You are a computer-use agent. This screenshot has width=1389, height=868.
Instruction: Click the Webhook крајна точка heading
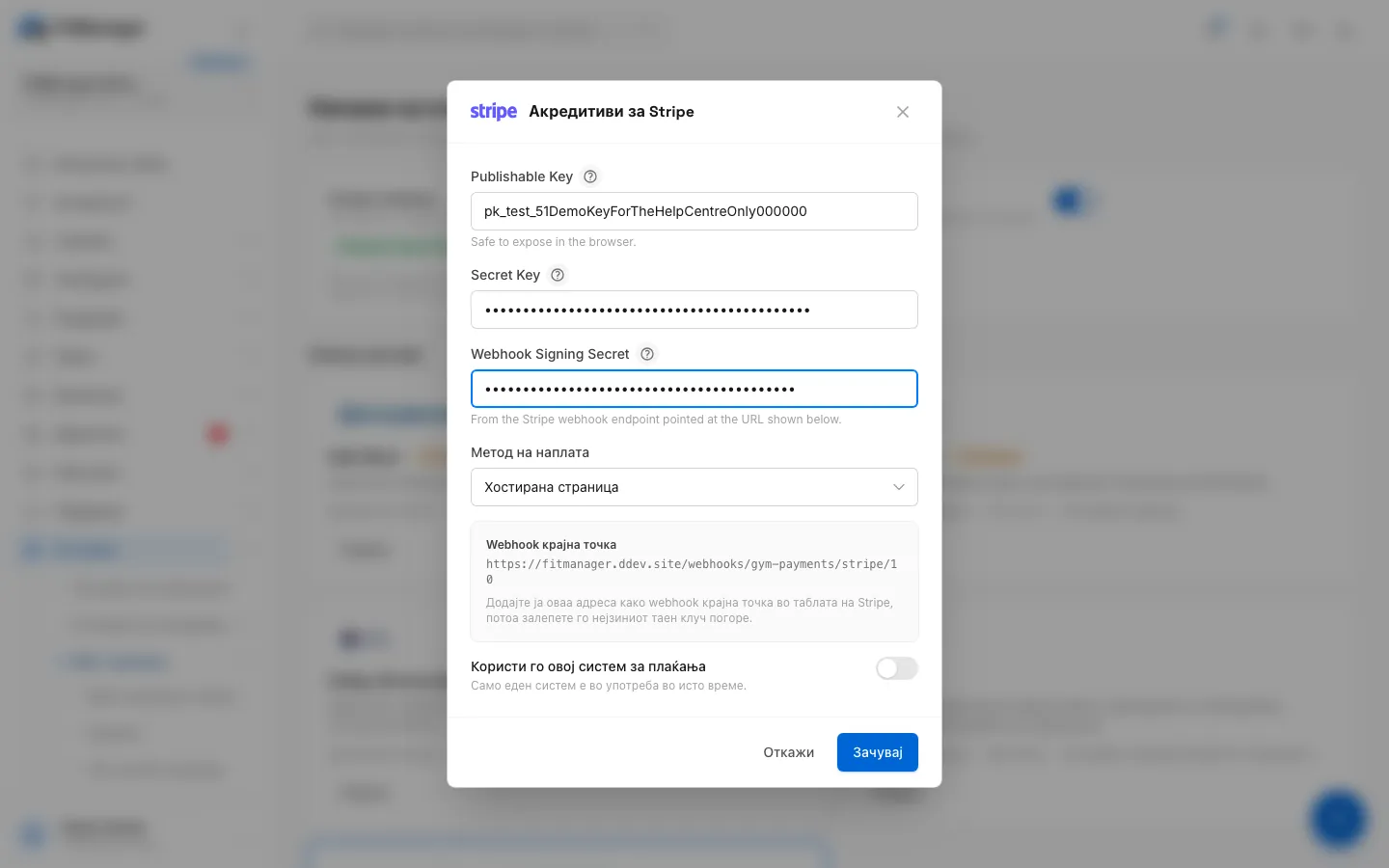click(551, 545)
